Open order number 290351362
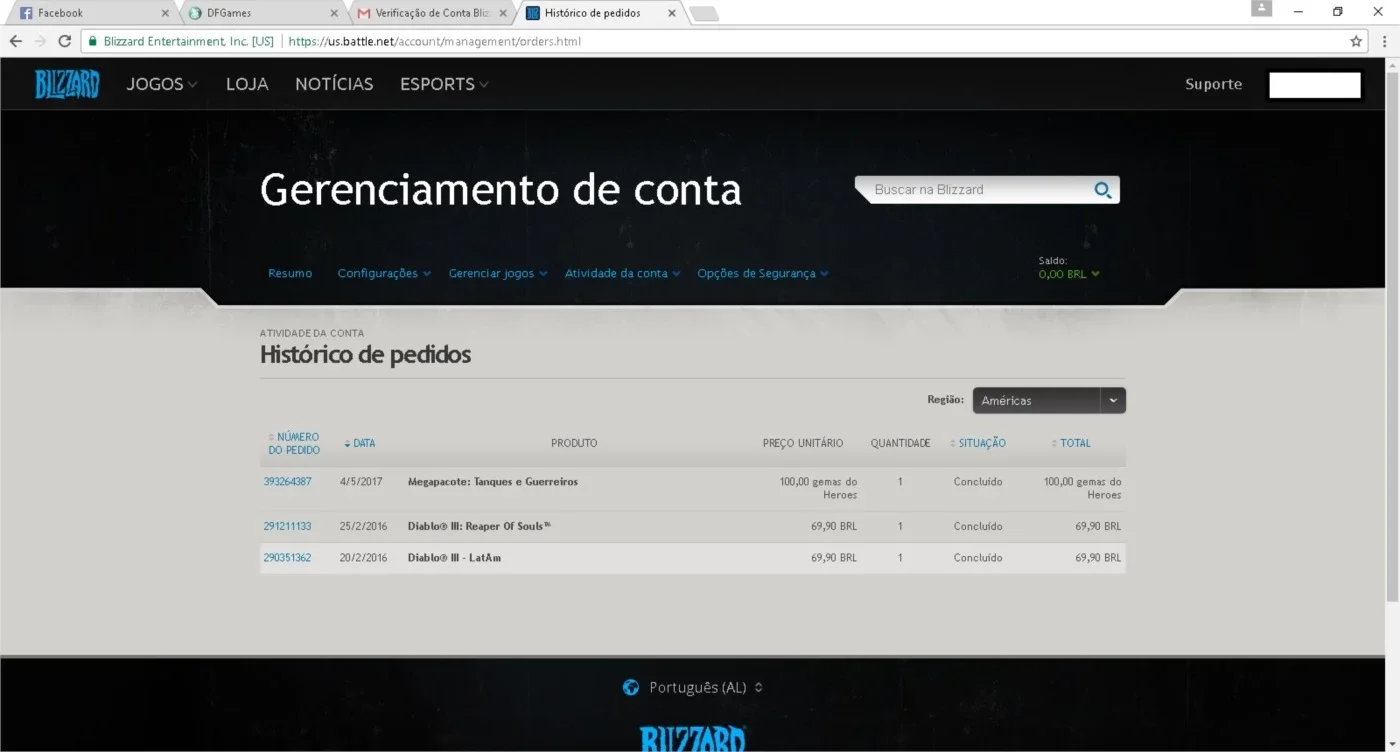This screenshot has height=752, width=1400. [287, 557]
